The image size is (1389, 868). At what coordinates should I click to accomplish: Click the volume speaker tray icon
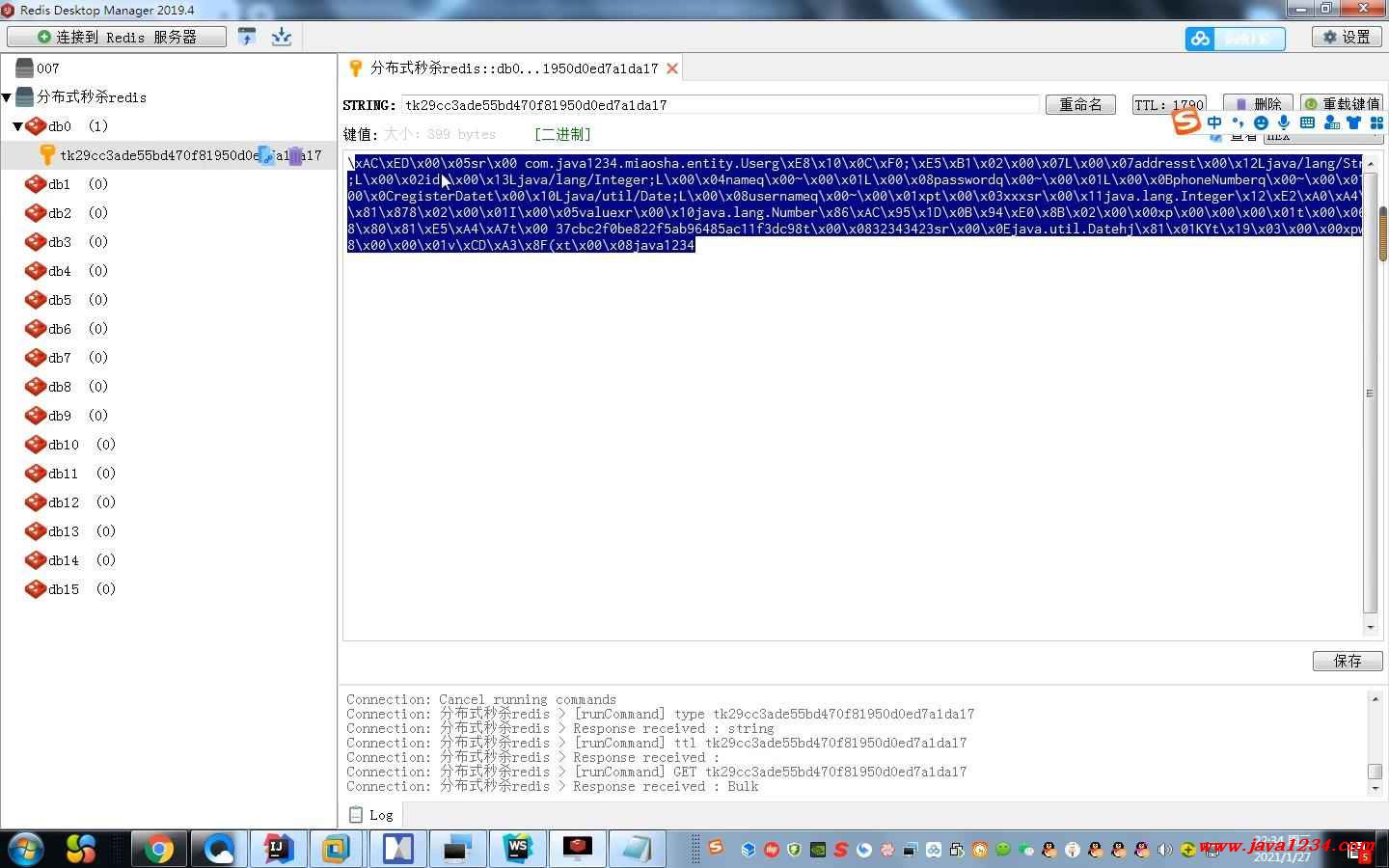[x=1165, y=850]
